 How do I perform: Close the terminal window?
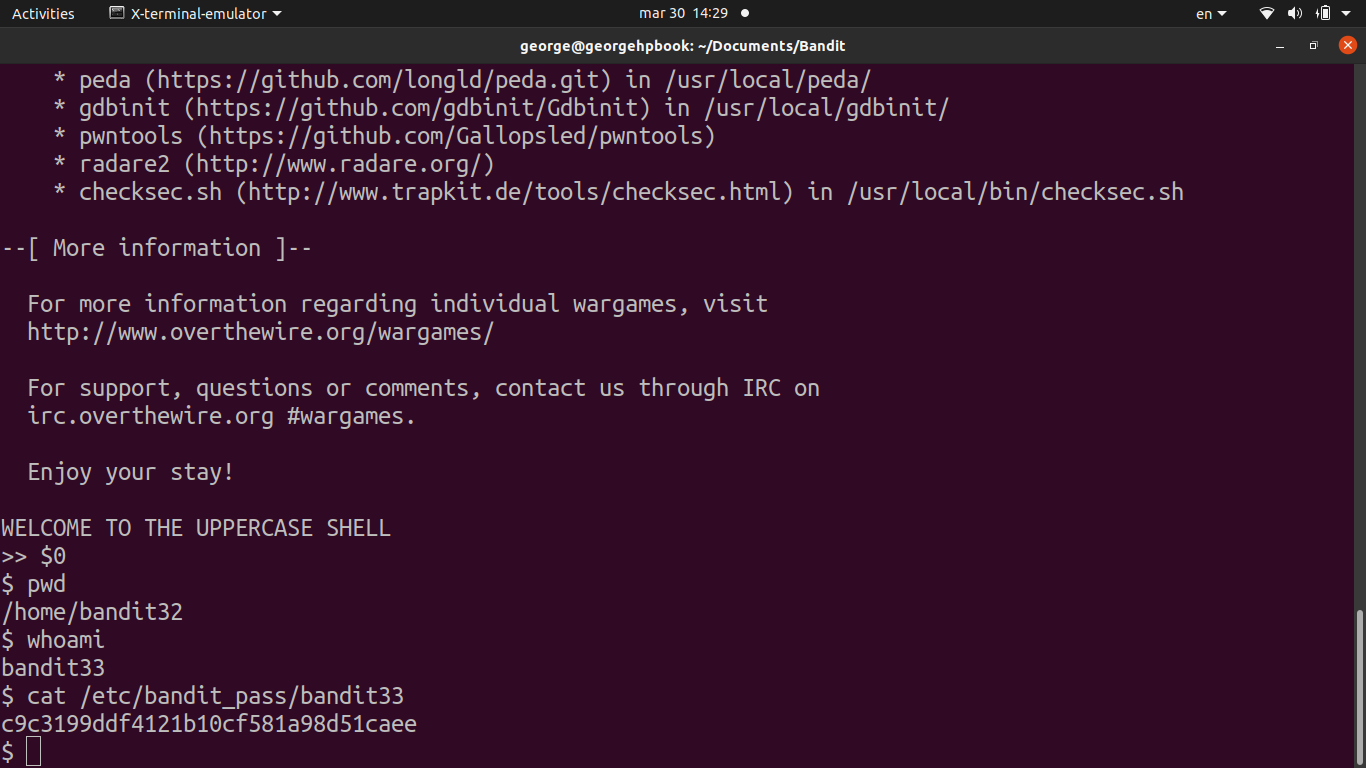tap(1347, 45)
